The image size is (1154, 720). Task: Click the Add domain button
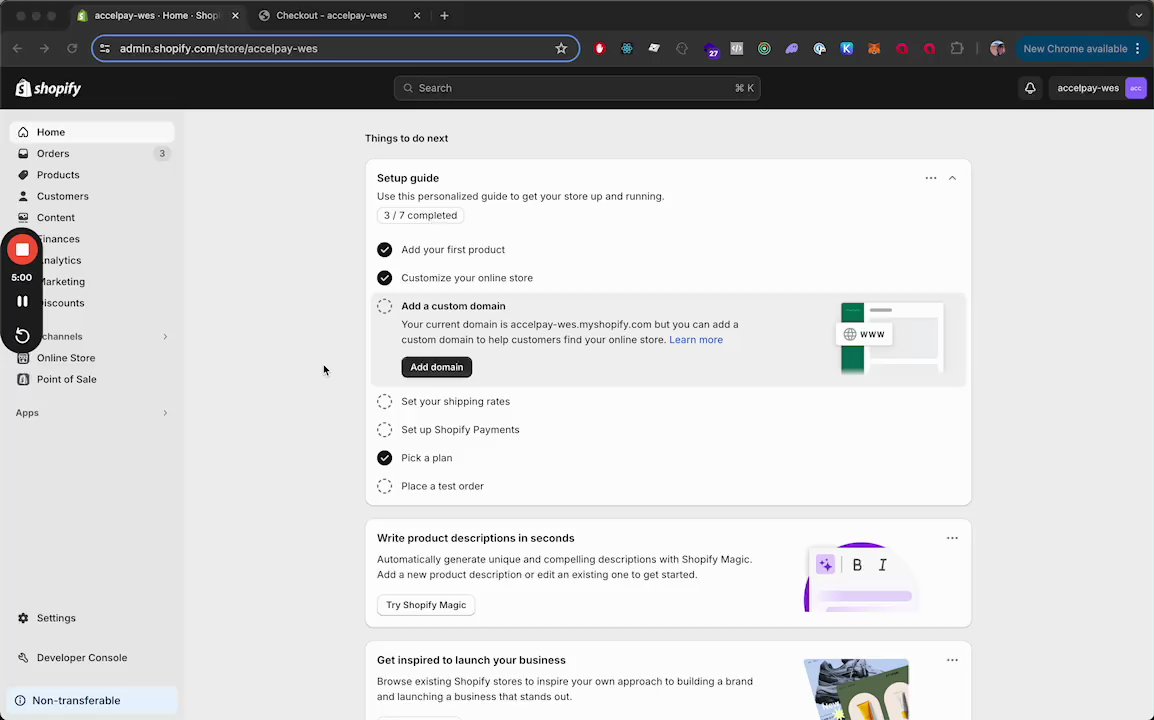coord(436,367)
